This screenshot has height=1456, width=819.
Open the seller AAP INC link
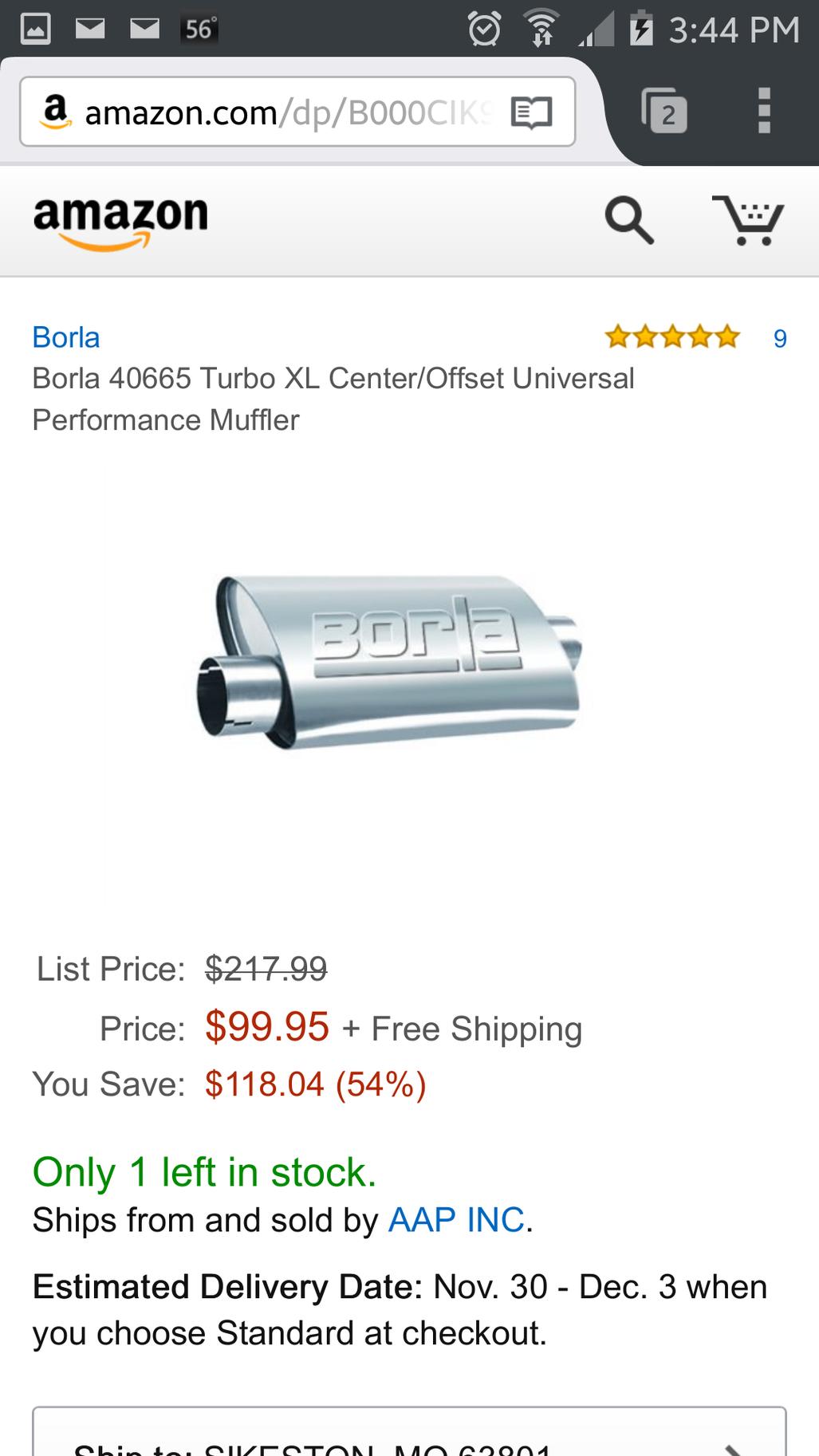click(x=456, y=1220)
